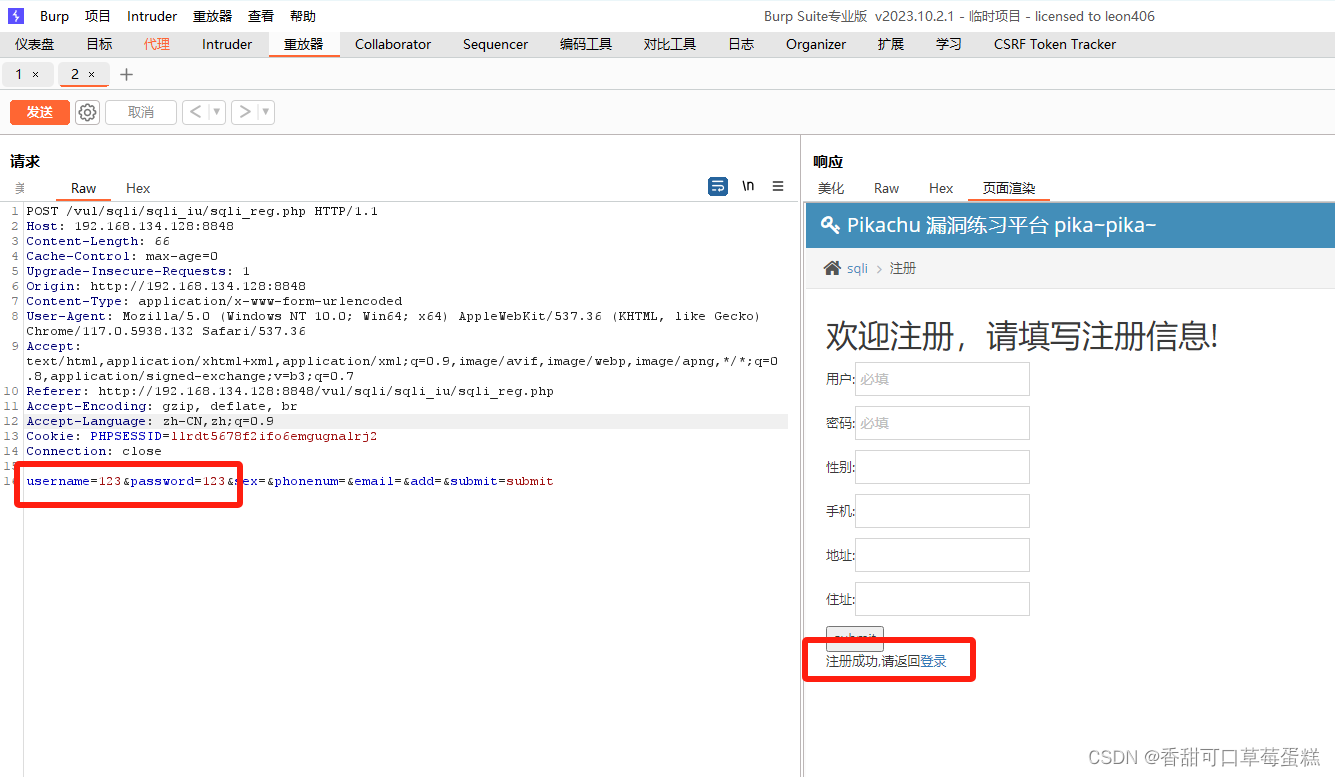1335x777 pixels.
Task: Click the 用户 input field
Action: point(942,379)
